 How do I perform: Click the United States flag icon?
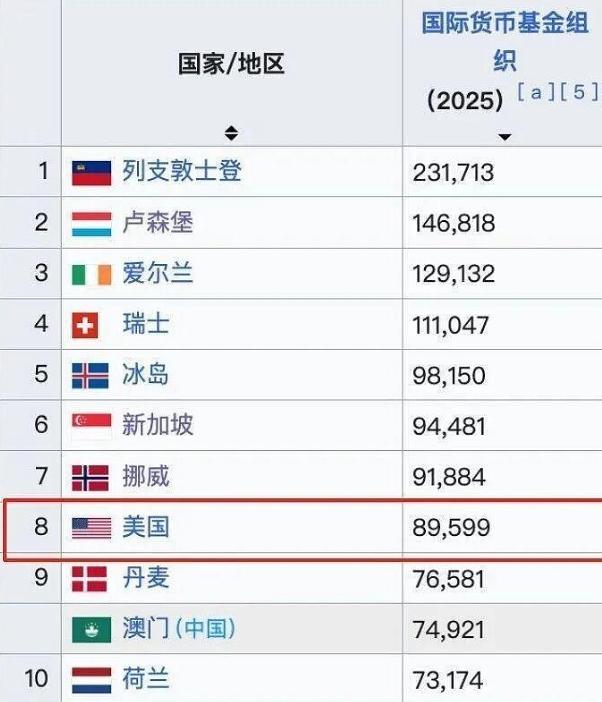(91, 528)
